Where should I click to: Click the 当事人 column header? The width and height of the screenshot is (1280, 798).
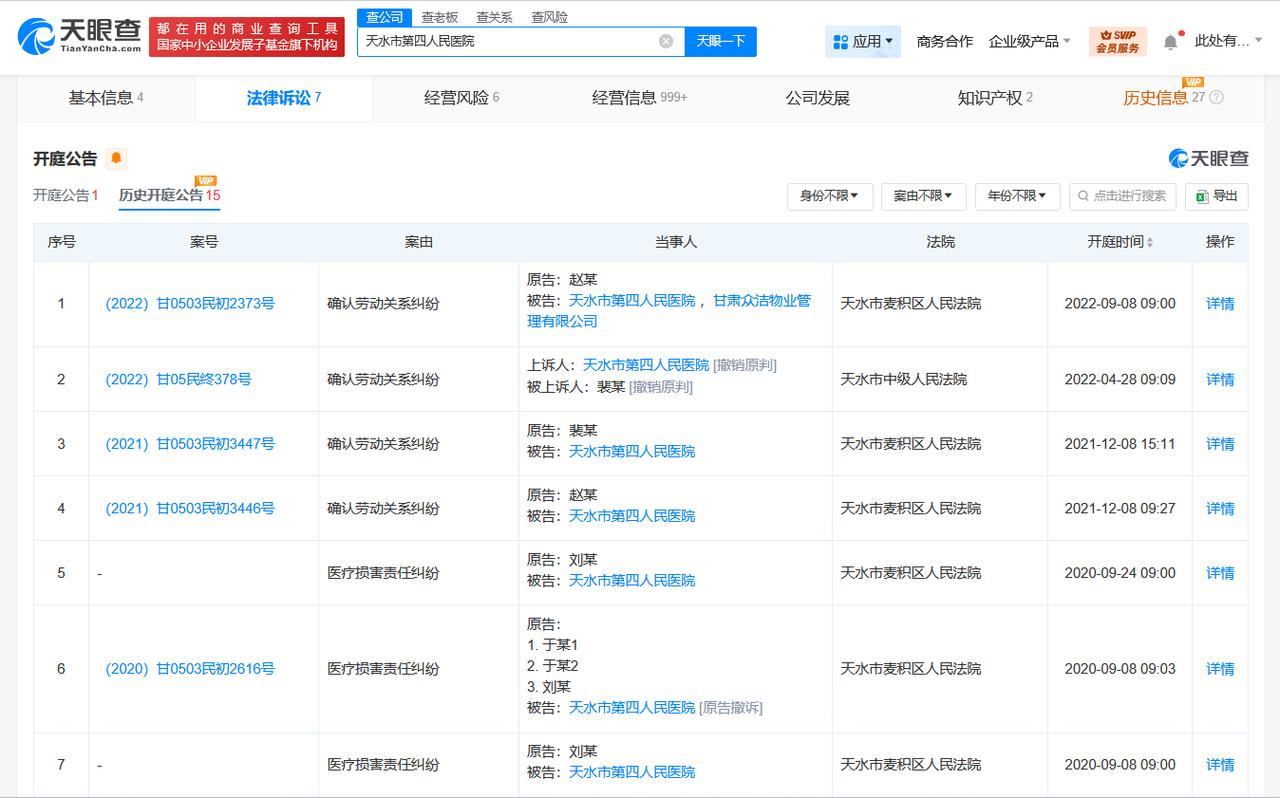(676, 242)
